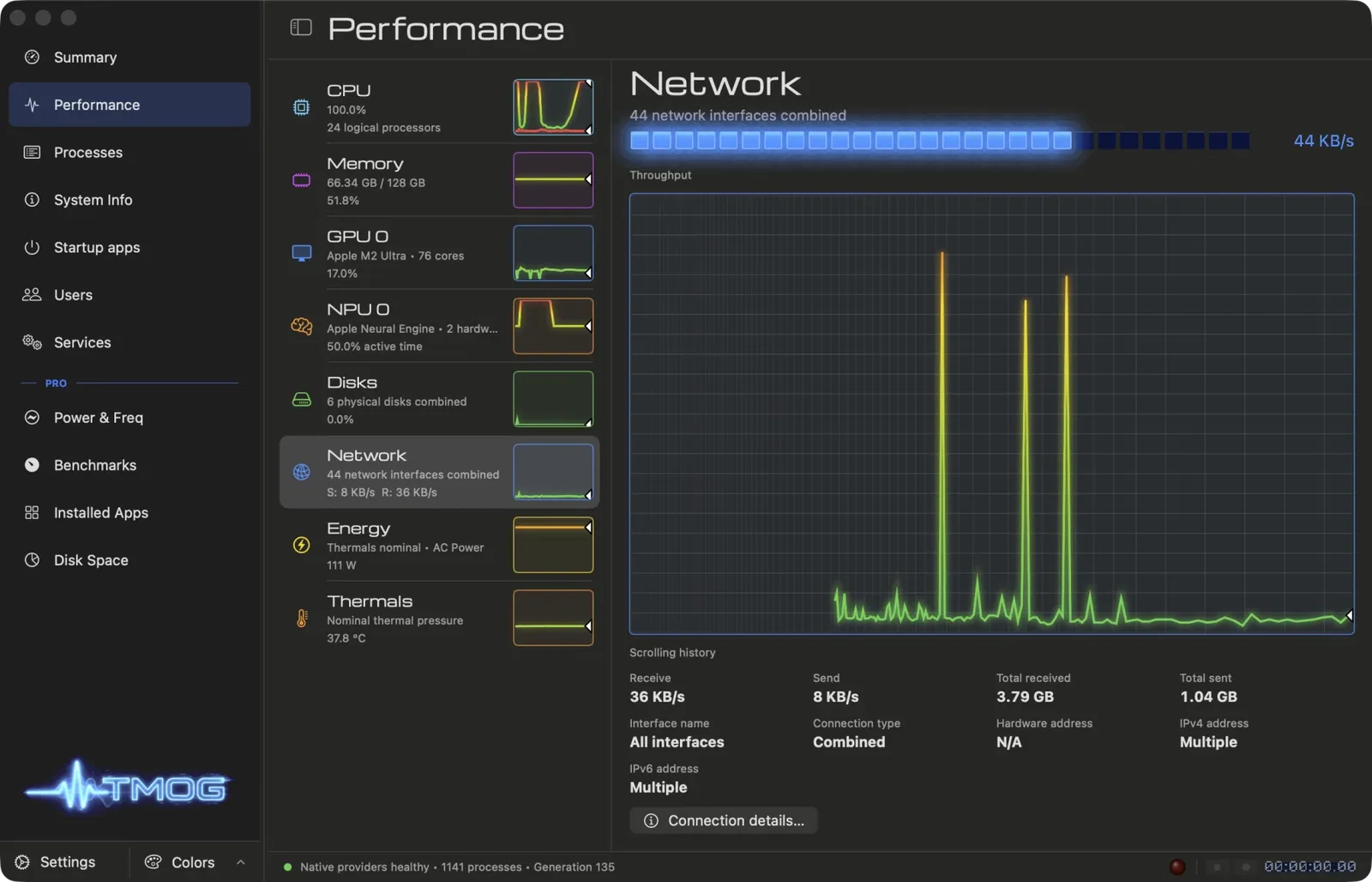The image size is (1372, 882).
Task: Click the Thermals thermometer icon
Action: 301,618
